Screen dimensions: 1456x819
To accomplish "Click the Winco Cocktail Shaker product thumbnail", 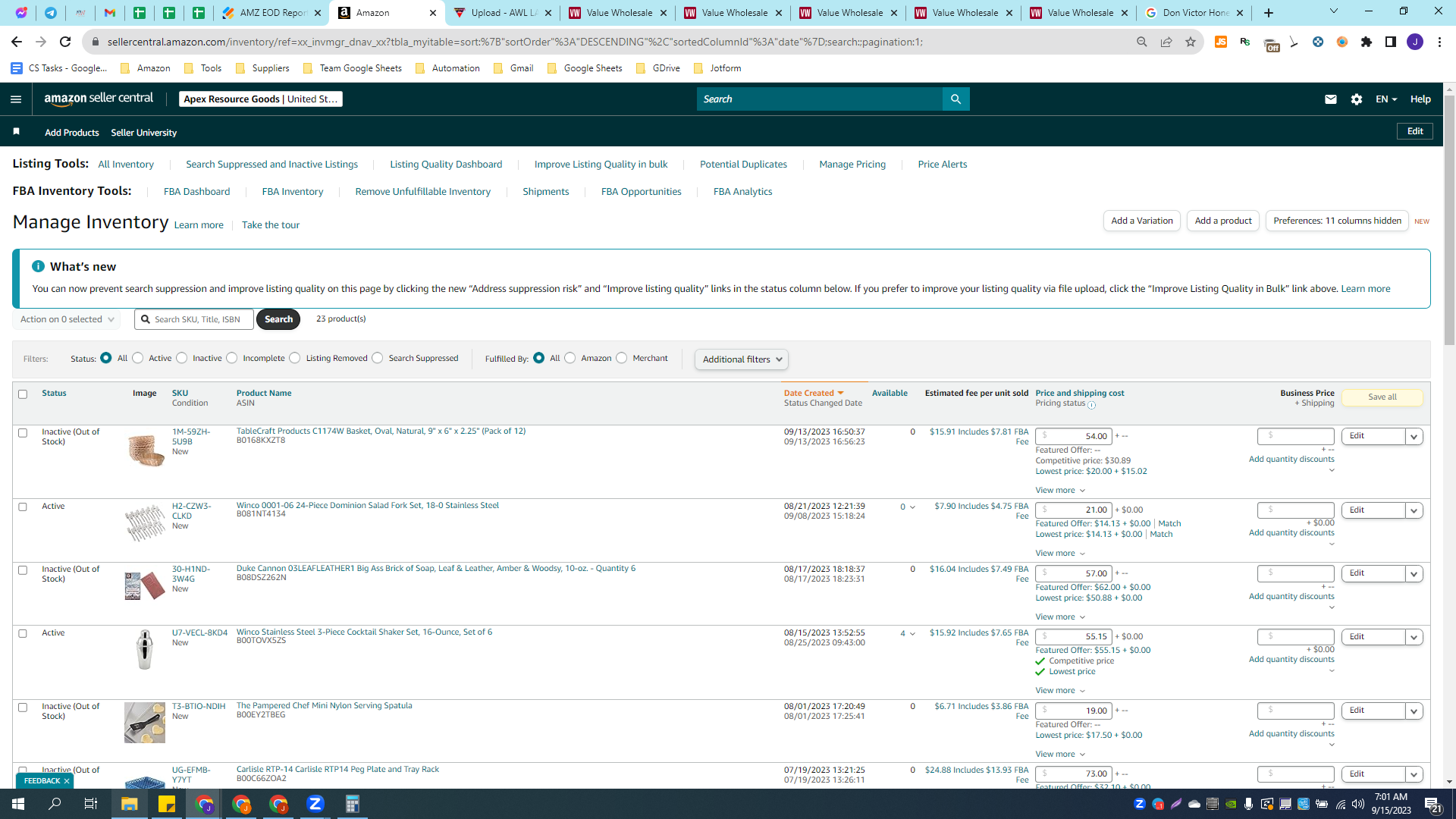I will [x=145, y=650].
